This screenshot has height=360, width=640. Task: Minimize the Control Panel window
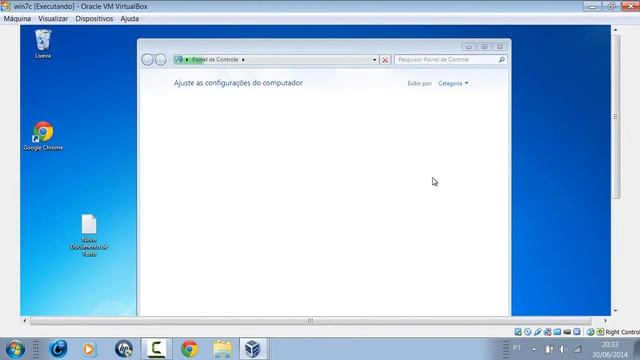[469, 47]
